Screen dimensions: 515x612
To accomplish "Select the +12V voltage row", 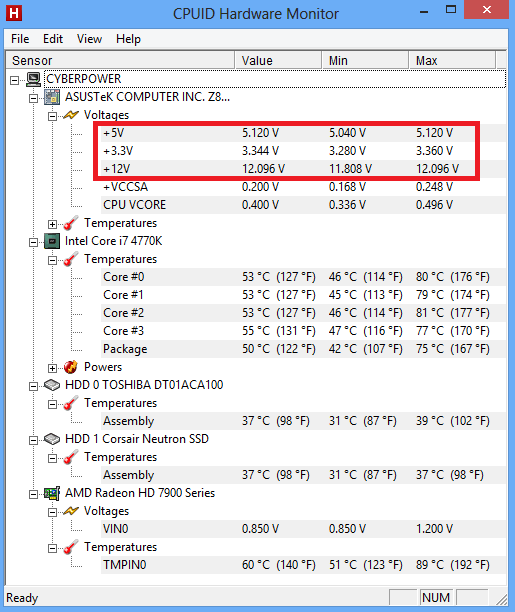I will [303, 169].
